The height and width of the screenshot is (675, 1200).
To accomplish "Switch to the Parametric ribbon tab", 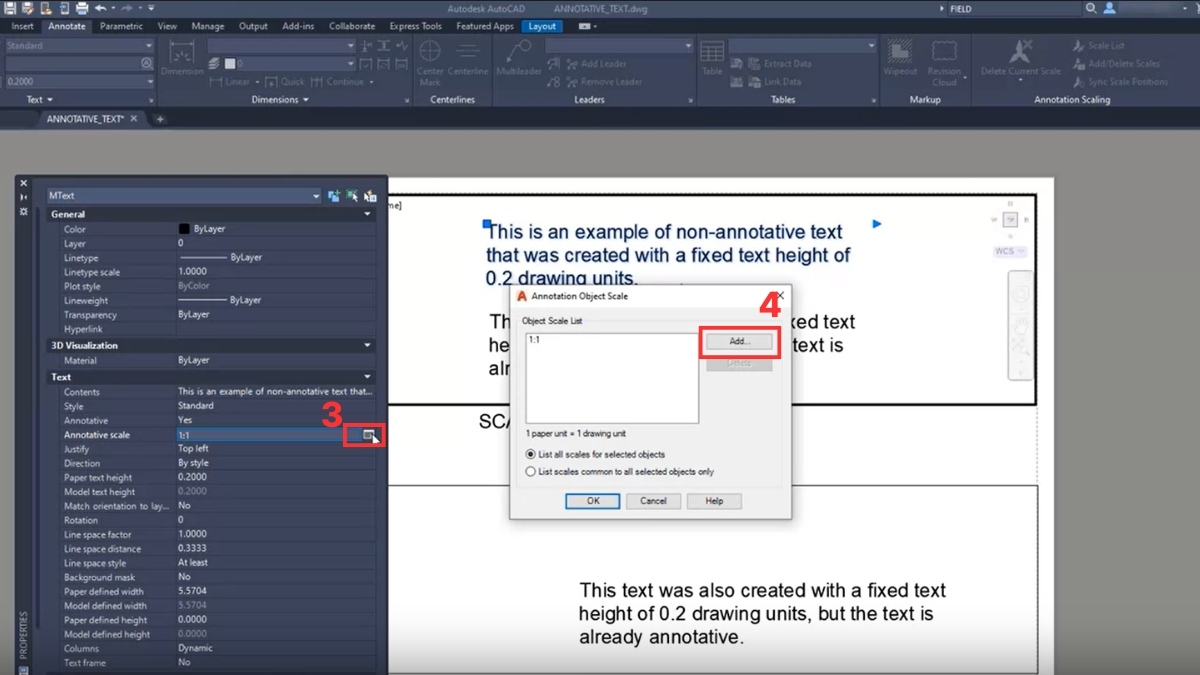I will click(x=121, y=26).
